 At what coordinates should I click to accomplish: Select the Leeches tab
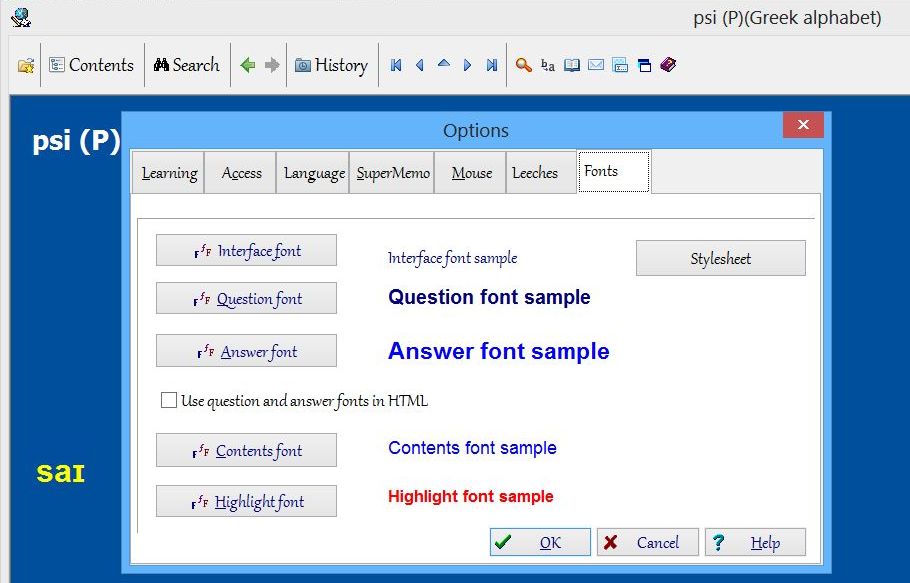click(535, 173)
